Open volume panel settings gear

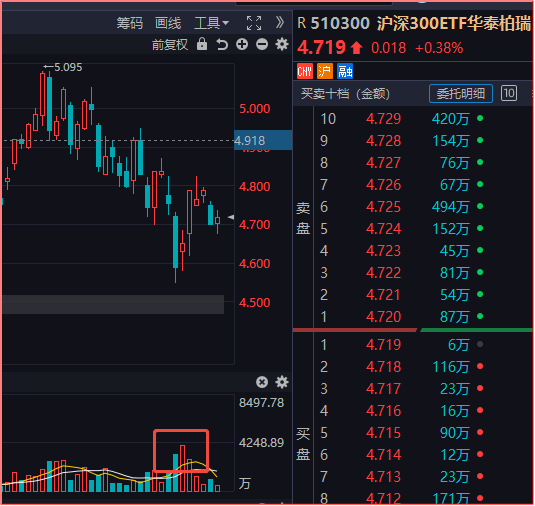282,382
